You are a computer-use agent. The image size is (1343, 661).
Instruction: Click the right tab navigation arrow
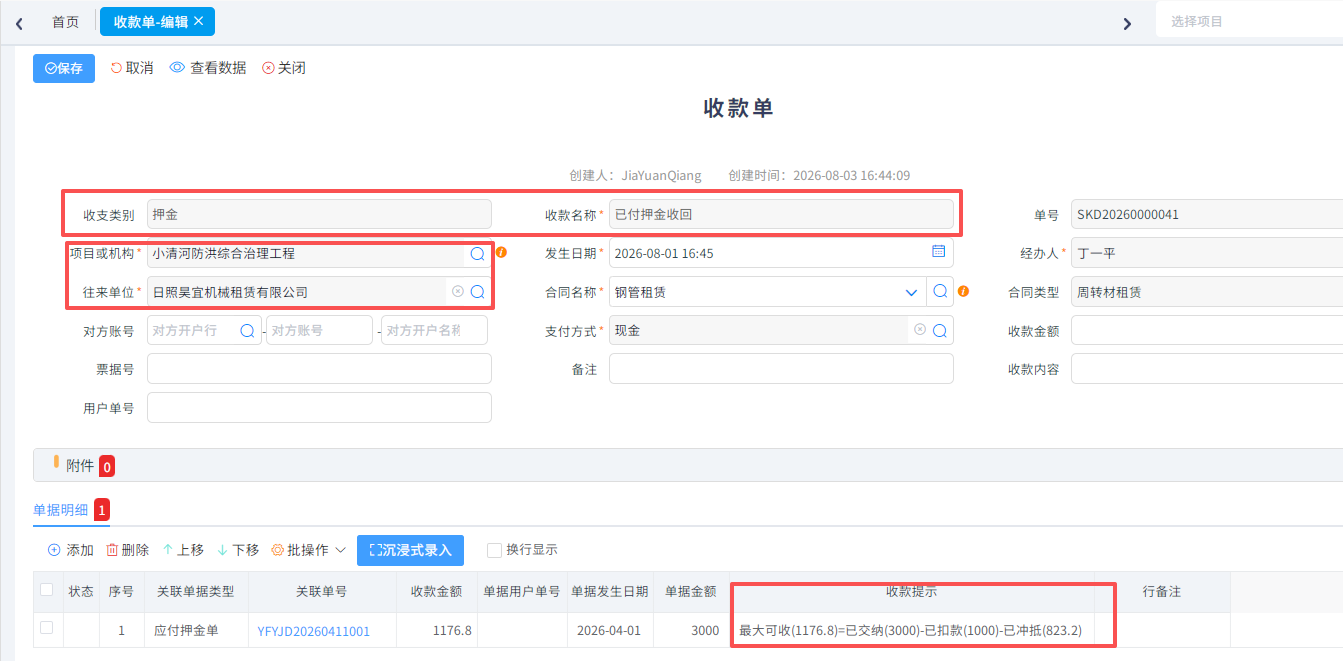[x=1127, y=23]
